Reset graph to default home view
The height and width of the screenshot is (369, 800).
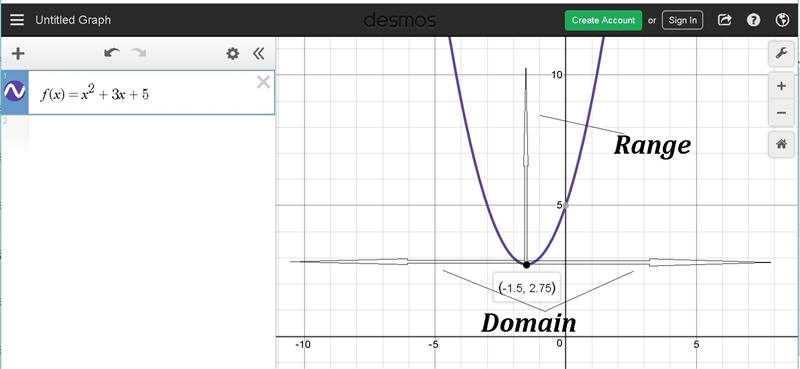(781, 144)
